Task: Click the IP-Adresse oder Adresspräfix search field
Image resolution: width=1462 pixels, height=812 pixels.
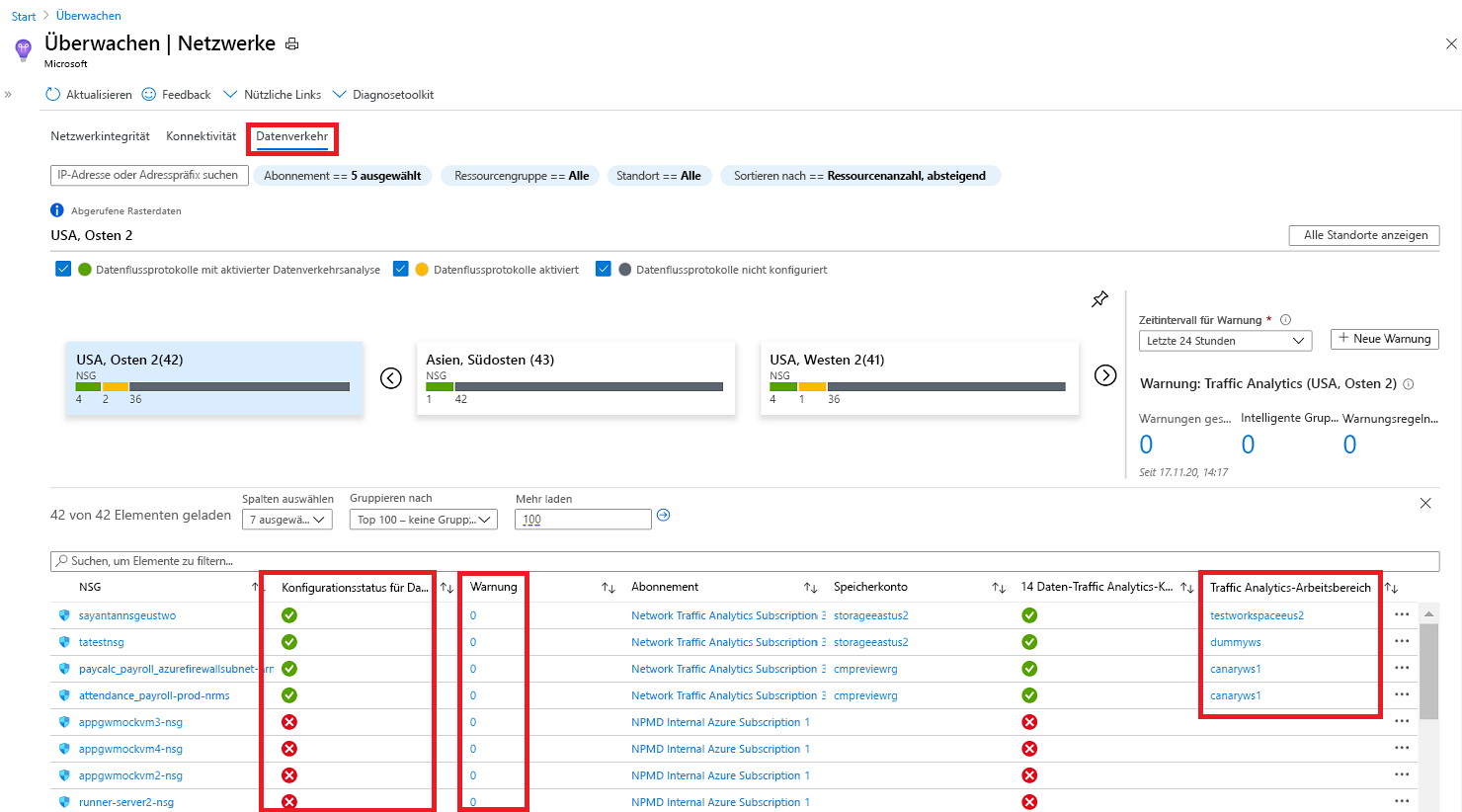Action: click(x=149, y=175)
